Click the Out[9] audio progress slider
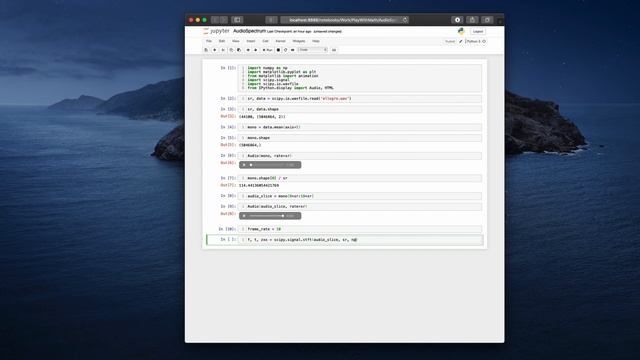 pos(267,216)
